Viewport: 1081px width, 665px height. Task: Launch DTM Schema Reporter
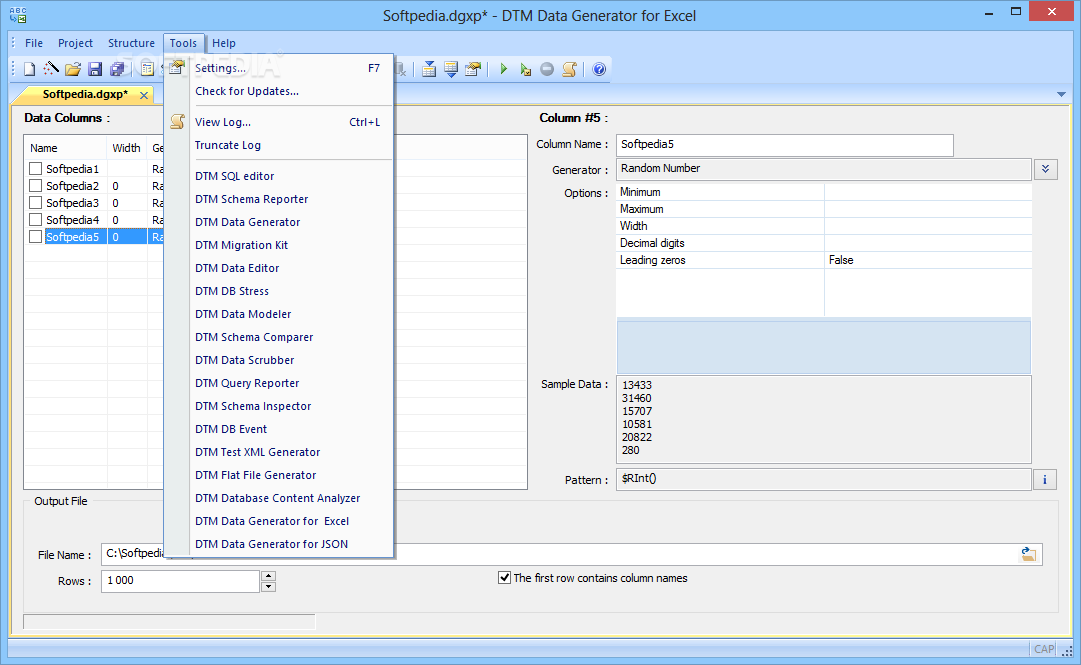pos(279,199)
